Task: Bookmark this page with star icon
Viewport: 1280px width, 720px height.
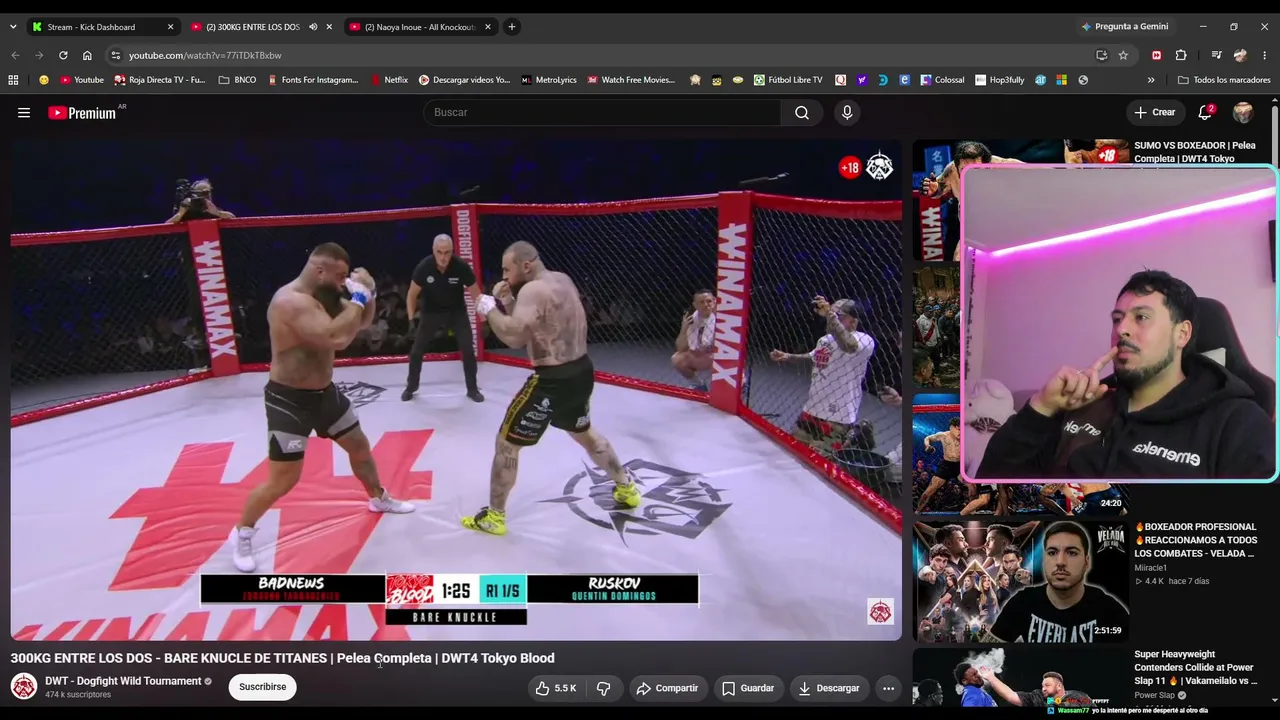Action: click(1123, 55)
